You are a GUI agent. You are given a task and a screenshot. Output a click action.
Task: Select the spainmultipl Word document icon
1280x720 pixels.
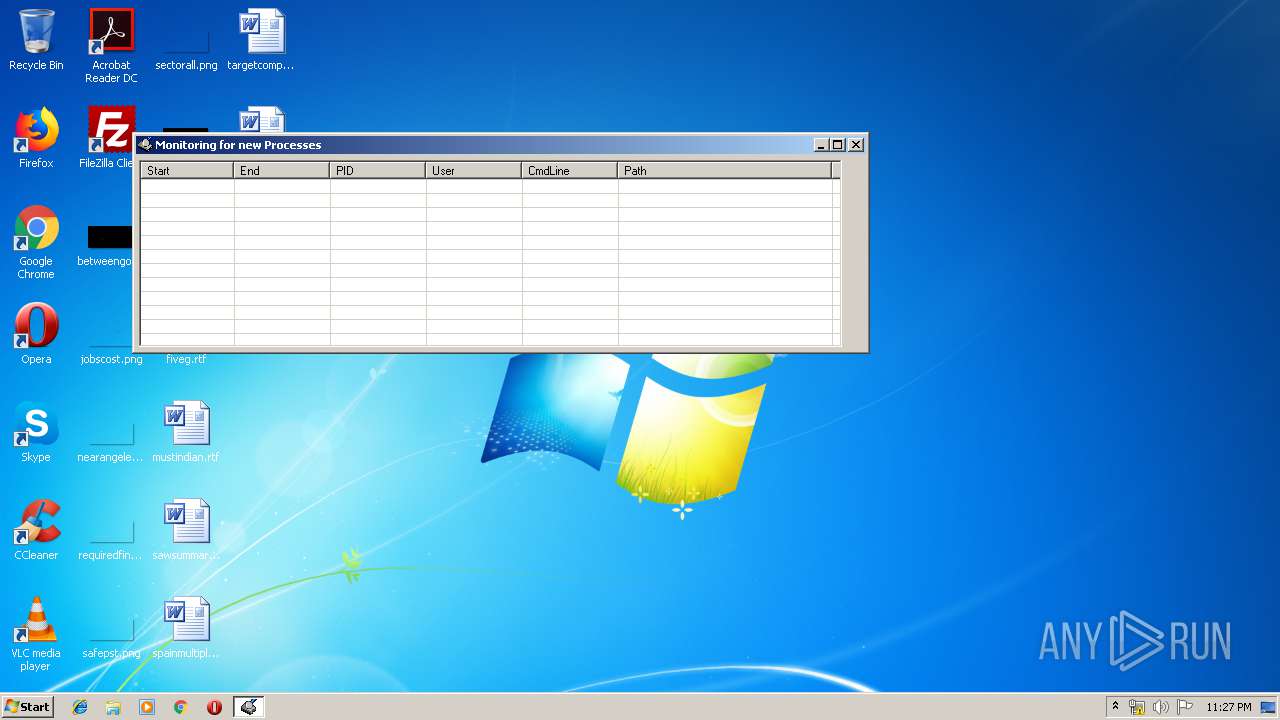(186, 628)
